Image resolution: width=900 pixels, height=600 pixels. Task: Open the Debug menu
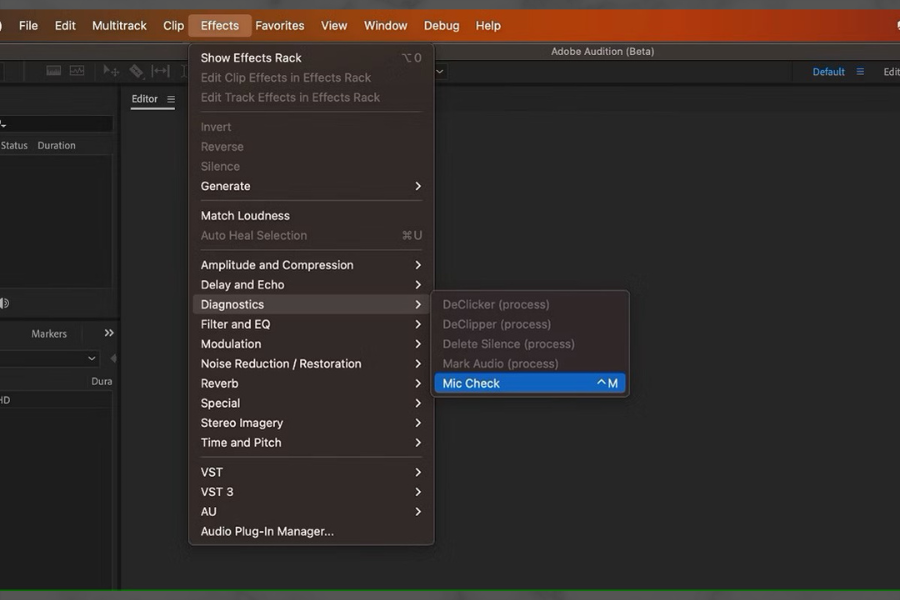(x=441, y=26)
